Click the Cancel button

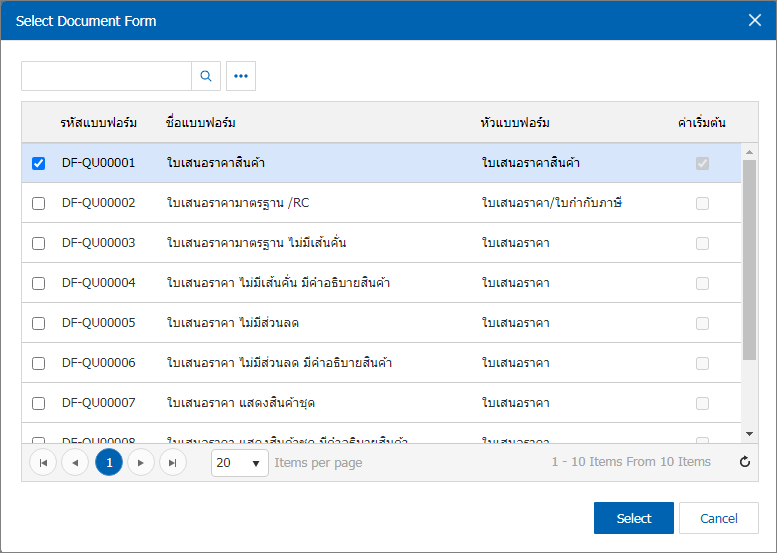point(719,518)
